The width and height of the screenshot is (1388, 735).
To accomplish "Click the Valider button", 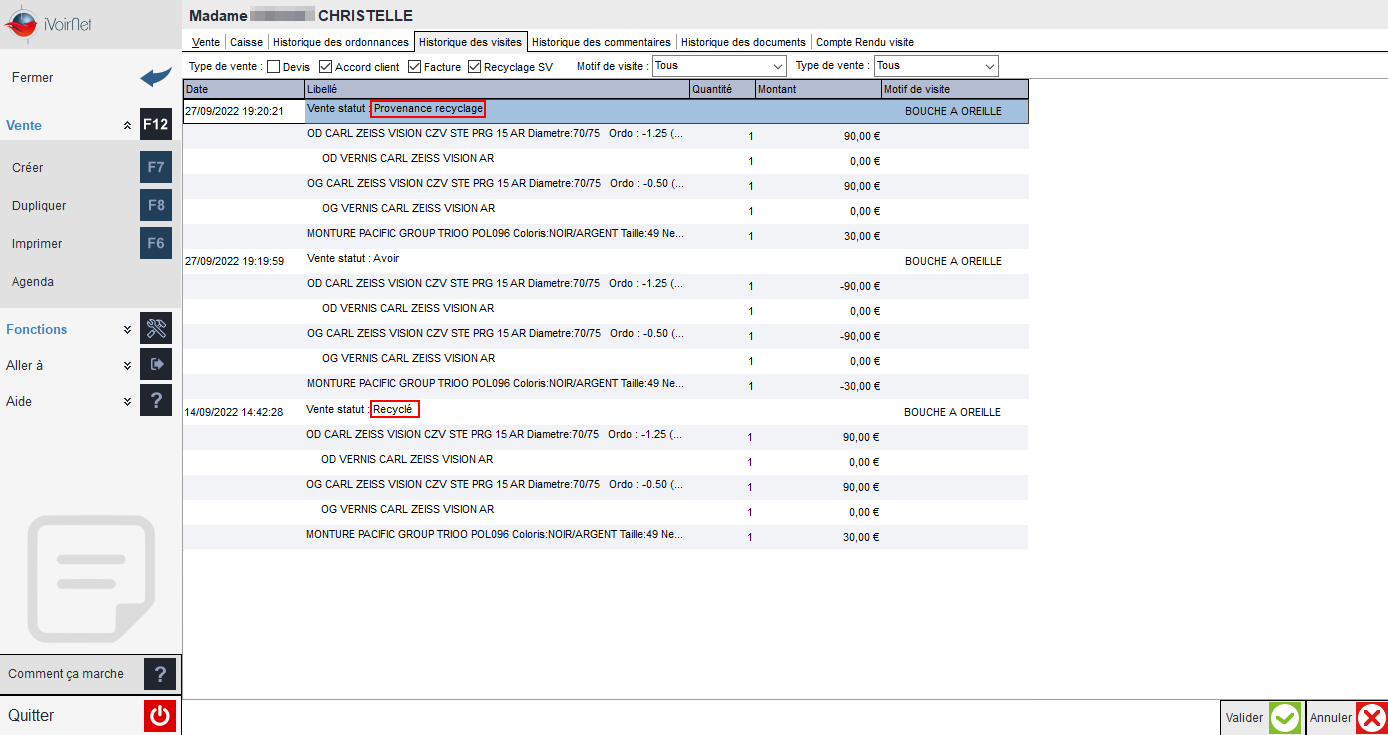I will click(1261, 717).
